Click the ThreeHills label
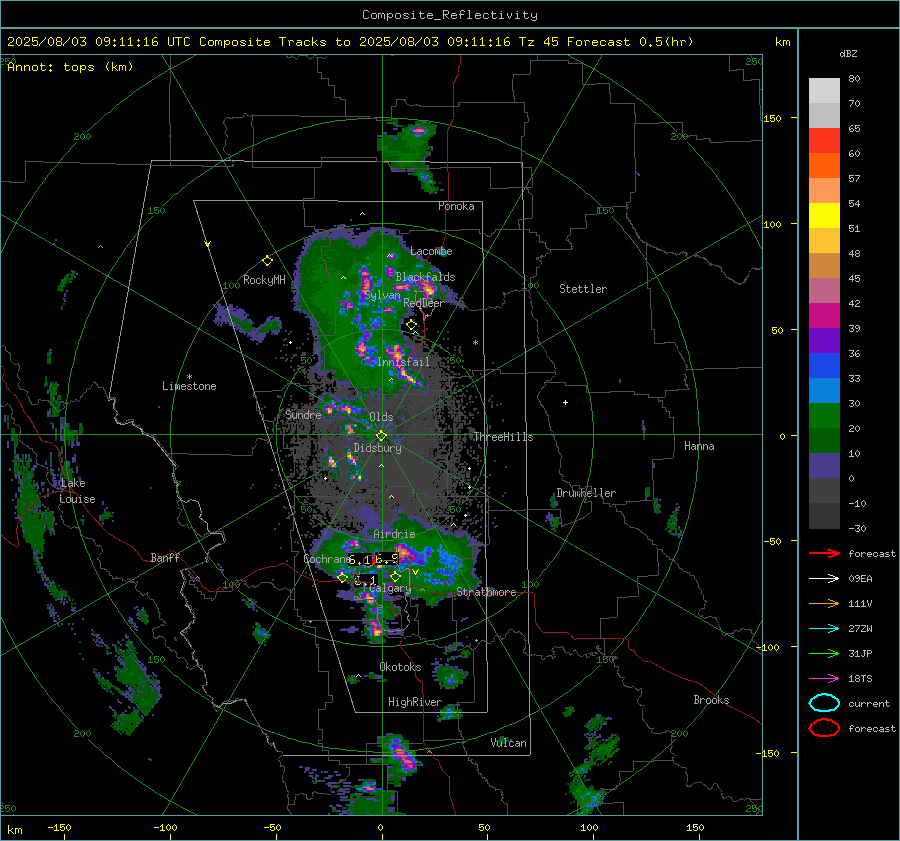900x841 pixels. point(503,437)
